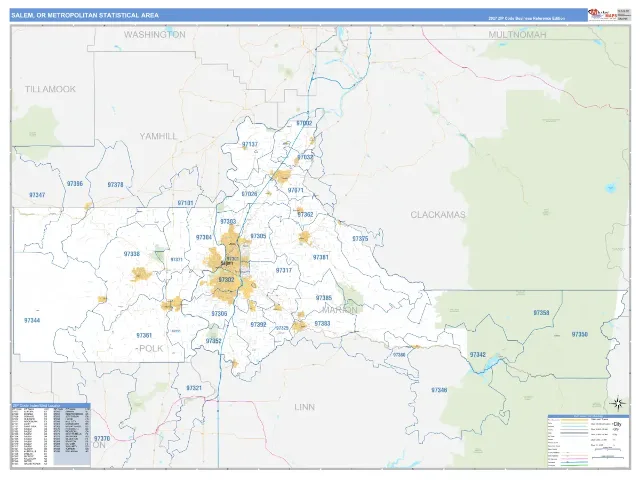Screen dimensions: 640x480
Task: Open the ZIP code index table
Action: [x=51, y=434]
